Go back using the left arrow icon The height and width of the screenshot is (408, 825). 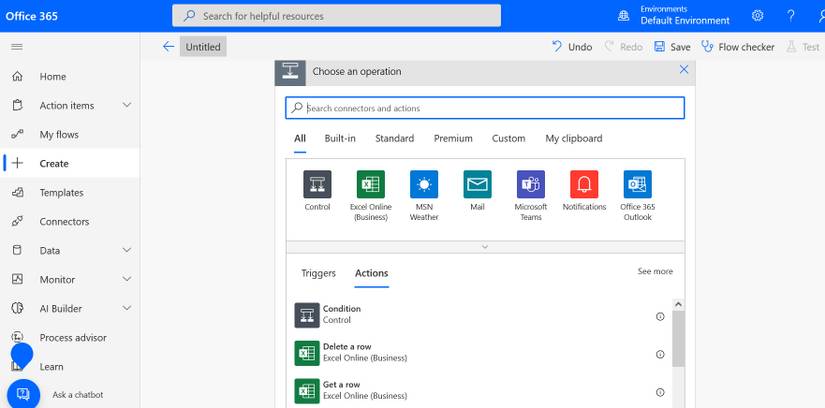pos(168,47)
